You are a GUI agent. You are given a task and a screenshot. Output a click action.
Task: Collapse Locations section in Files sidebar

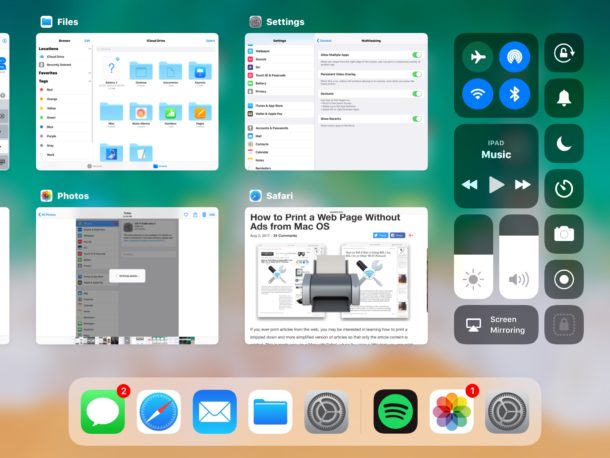click(x=89, y=49)
